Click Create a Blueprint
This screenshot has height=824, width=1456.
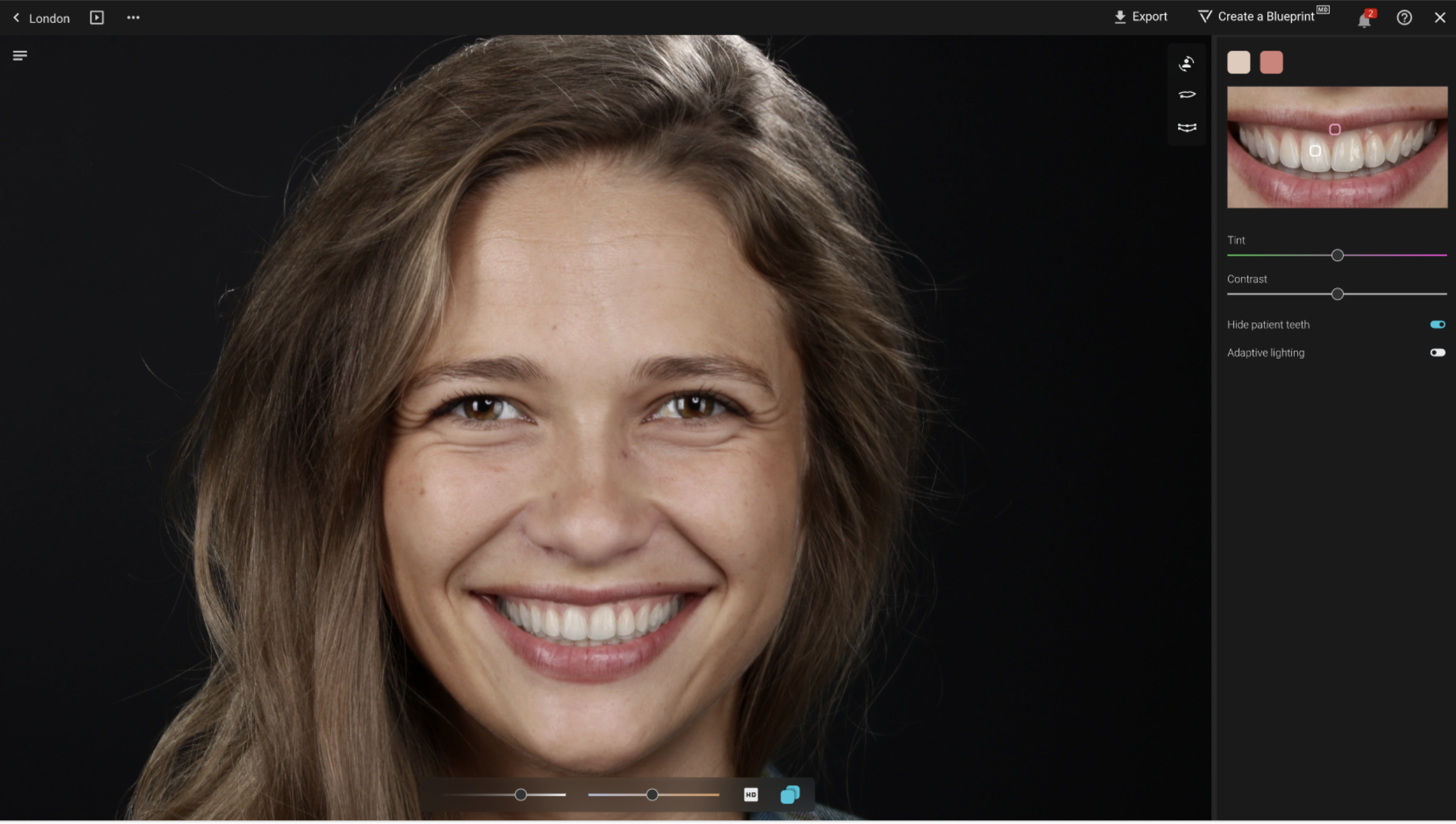click(x=1262, y=17)
